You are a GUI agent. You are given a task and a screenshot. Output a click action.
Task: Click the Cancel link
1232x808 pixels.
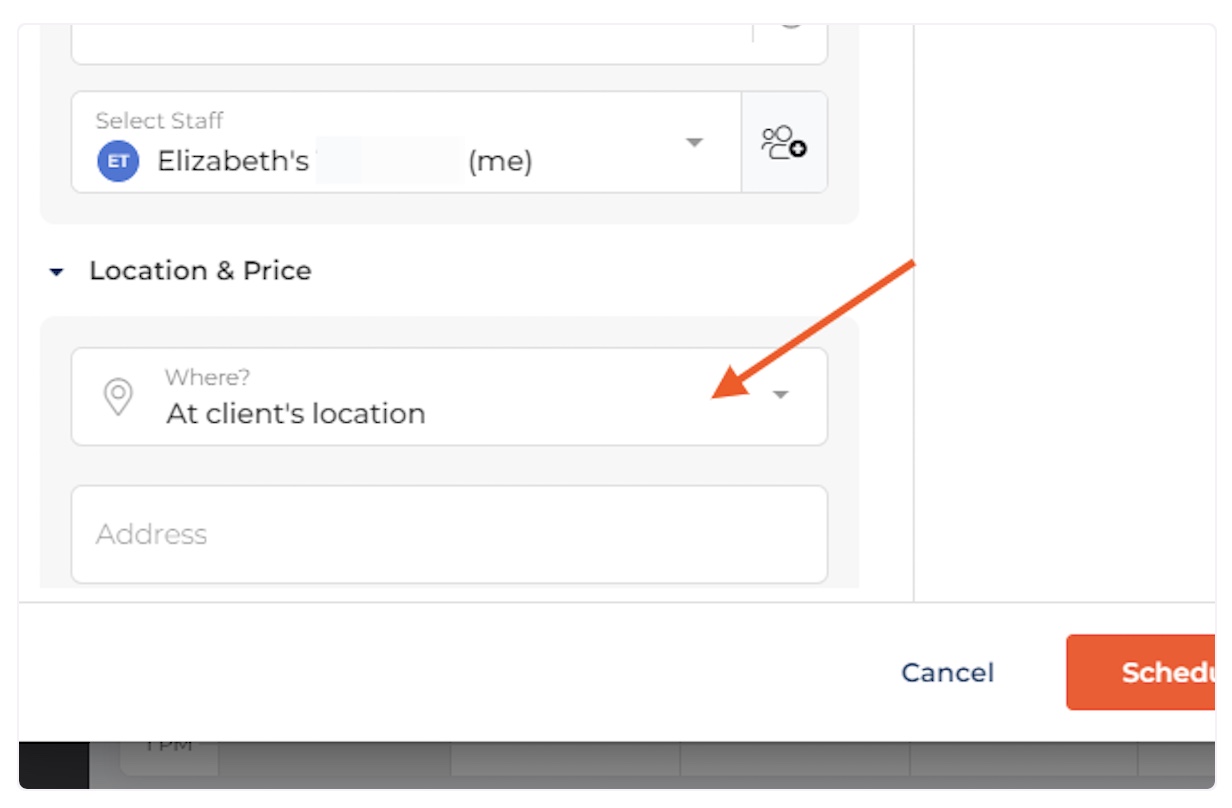tap(947, 672)
